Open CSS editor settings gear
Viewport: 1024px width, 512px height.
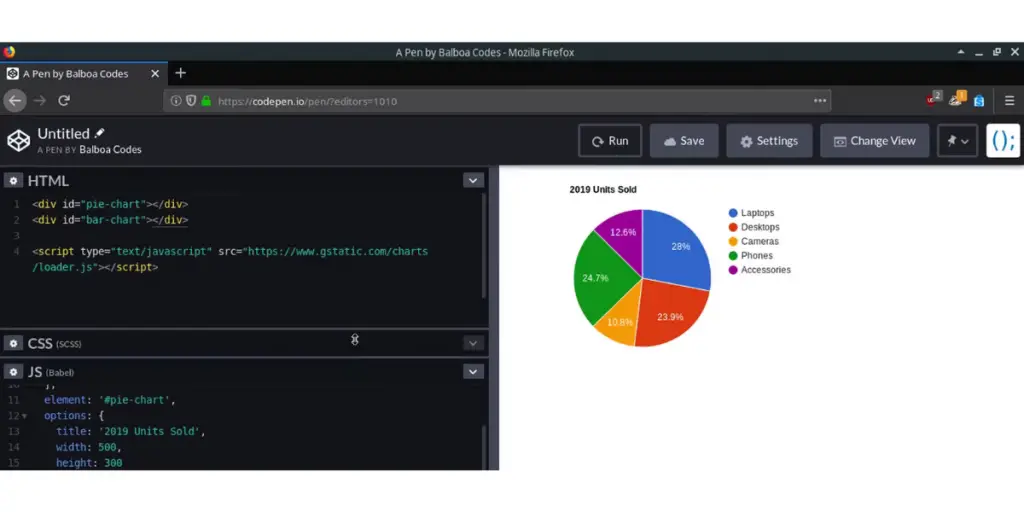tap(13, 344)
